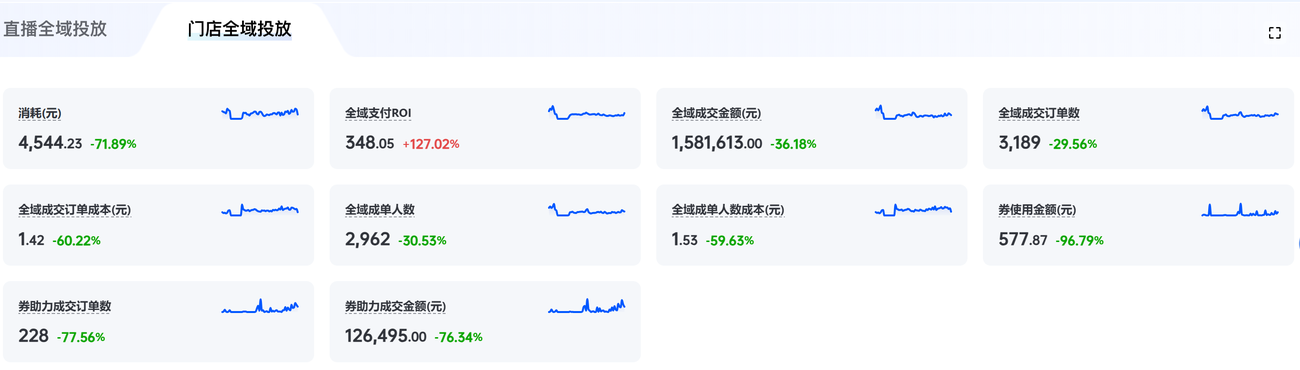Click the -60.22% change figure
This screenshot has height=370, width=1300.
click(77, 240)
